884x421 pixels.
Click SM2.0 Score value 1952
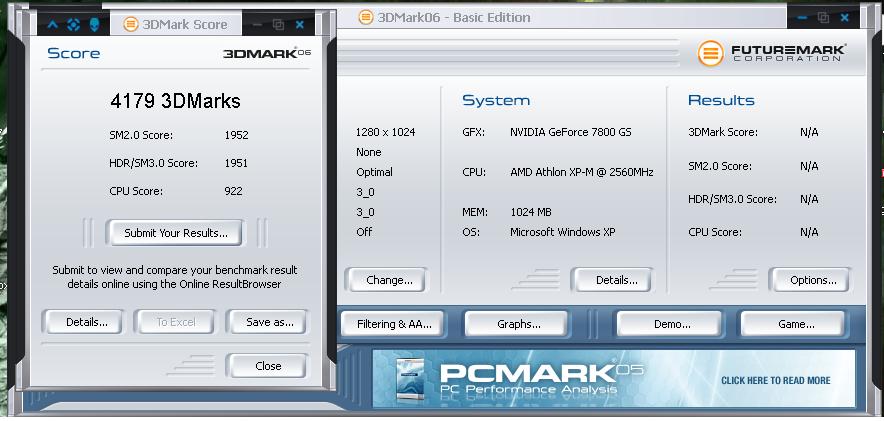pyautogui.click(x=236, y=135)
